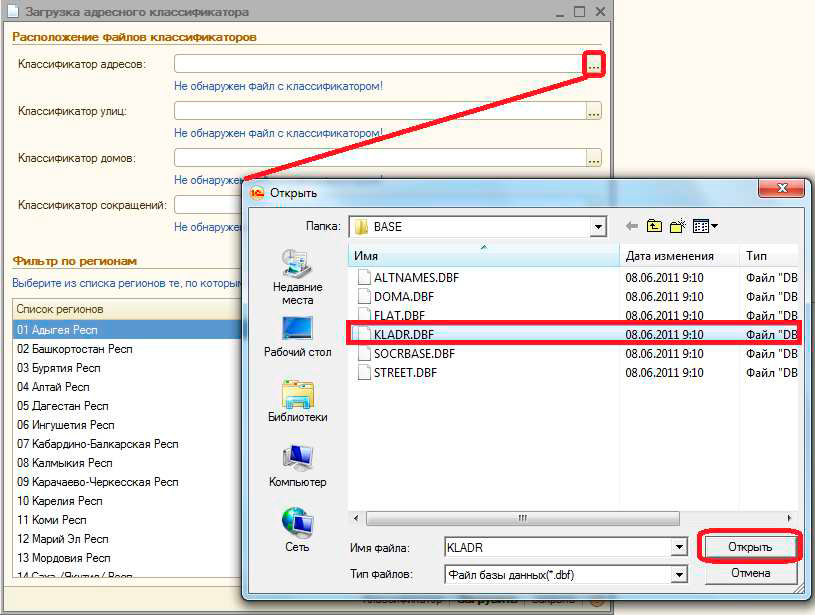Click browse button for Классификатор адресов
Screen dimensions: 815x615
coord(594,64)
